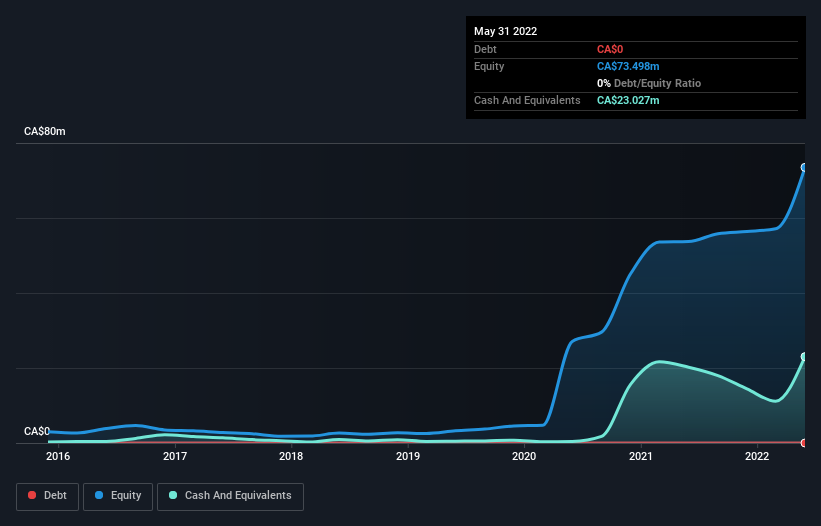Screen dimensions: 821x526
Task: Select the Equity endpoint marker on the blue line
Action: [x=804, y=167]
